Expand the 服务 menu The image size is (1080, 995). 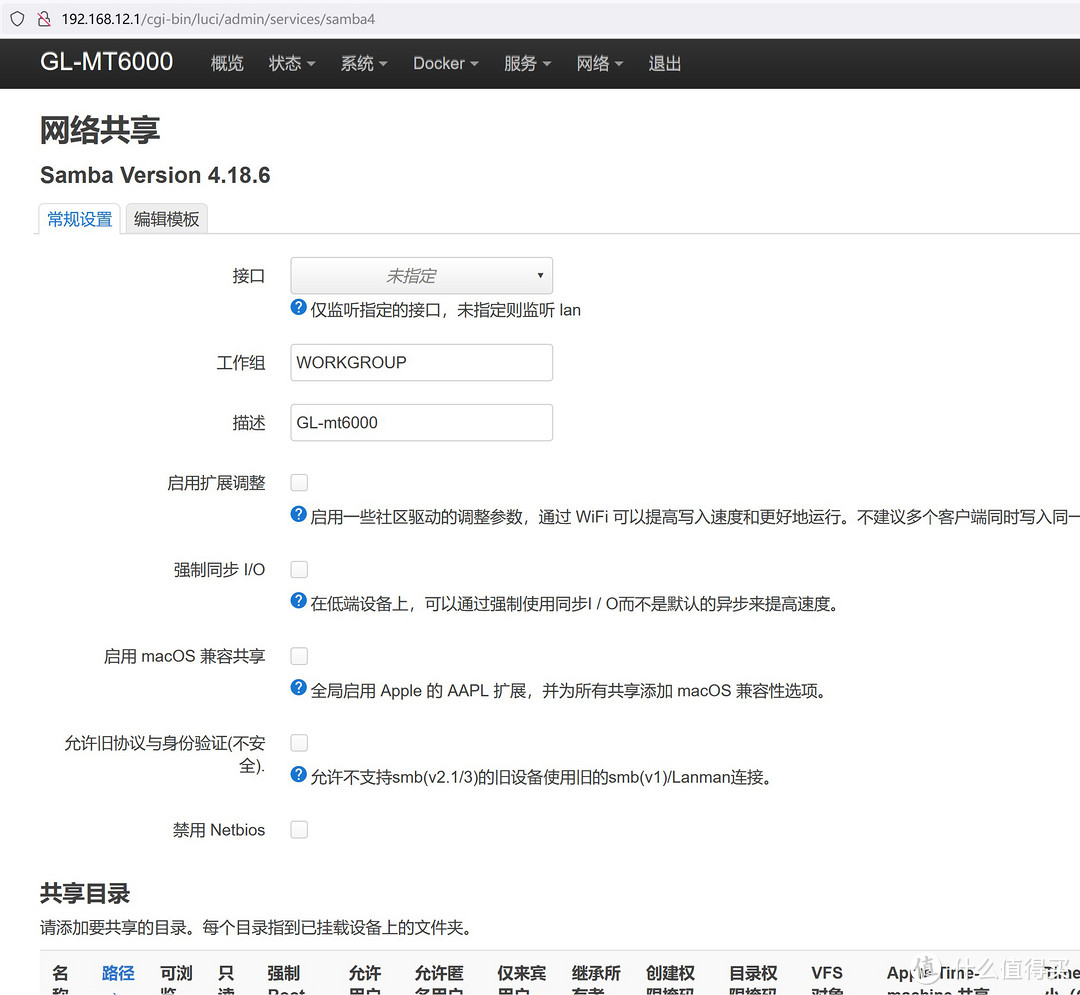coord(527,63)
